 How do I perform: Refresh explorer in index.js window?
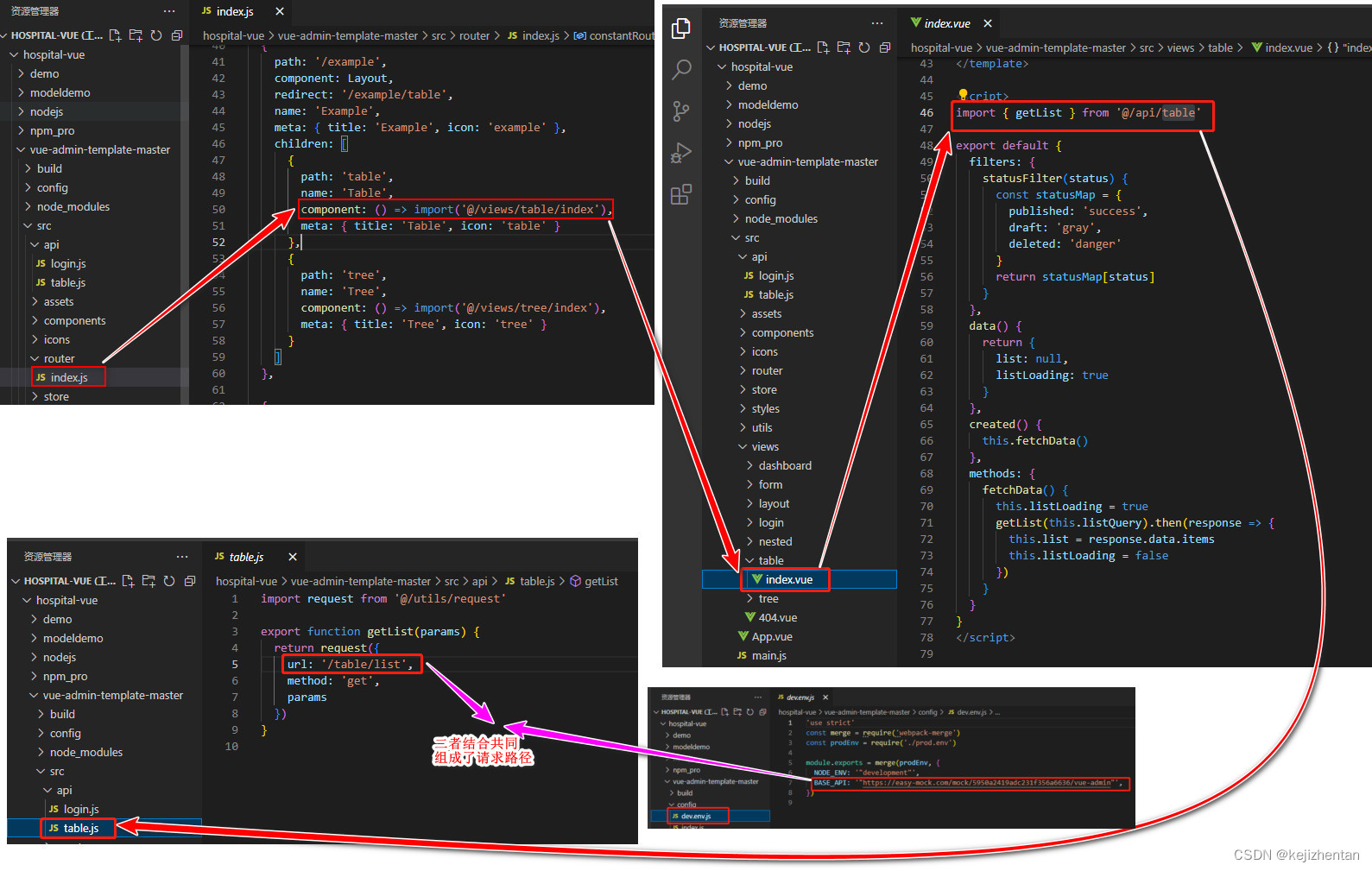click(156, 35)
